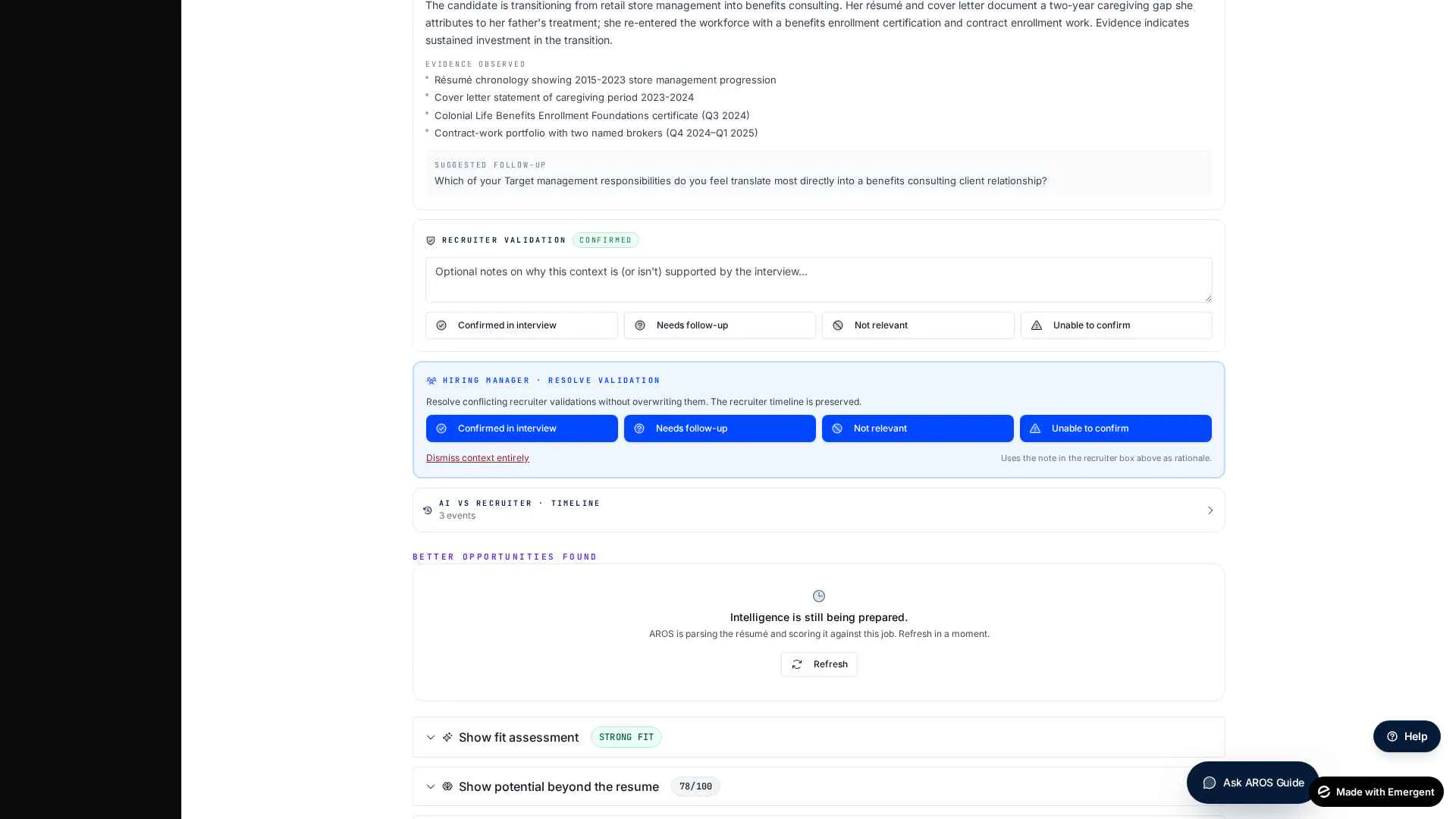The width and height of the screenshot is (1456, 819).
Task: Resolve as Needs follow-up (blue button)
Action: pyautogui.click(x=720, y=428)
